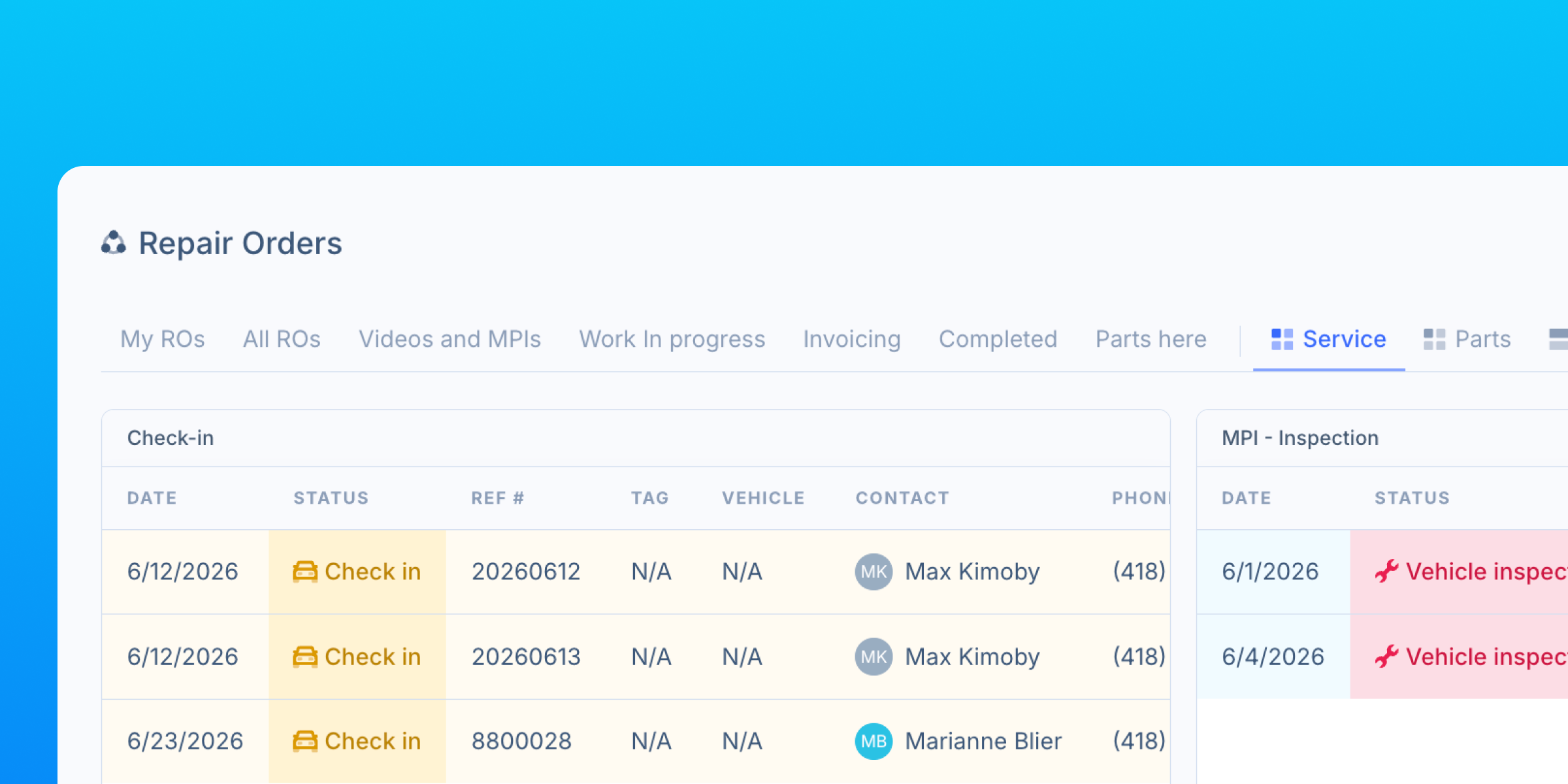1568x784 pixels.
Task: Click the MPI table STATUS header
Action: [x=1412, y=498]
